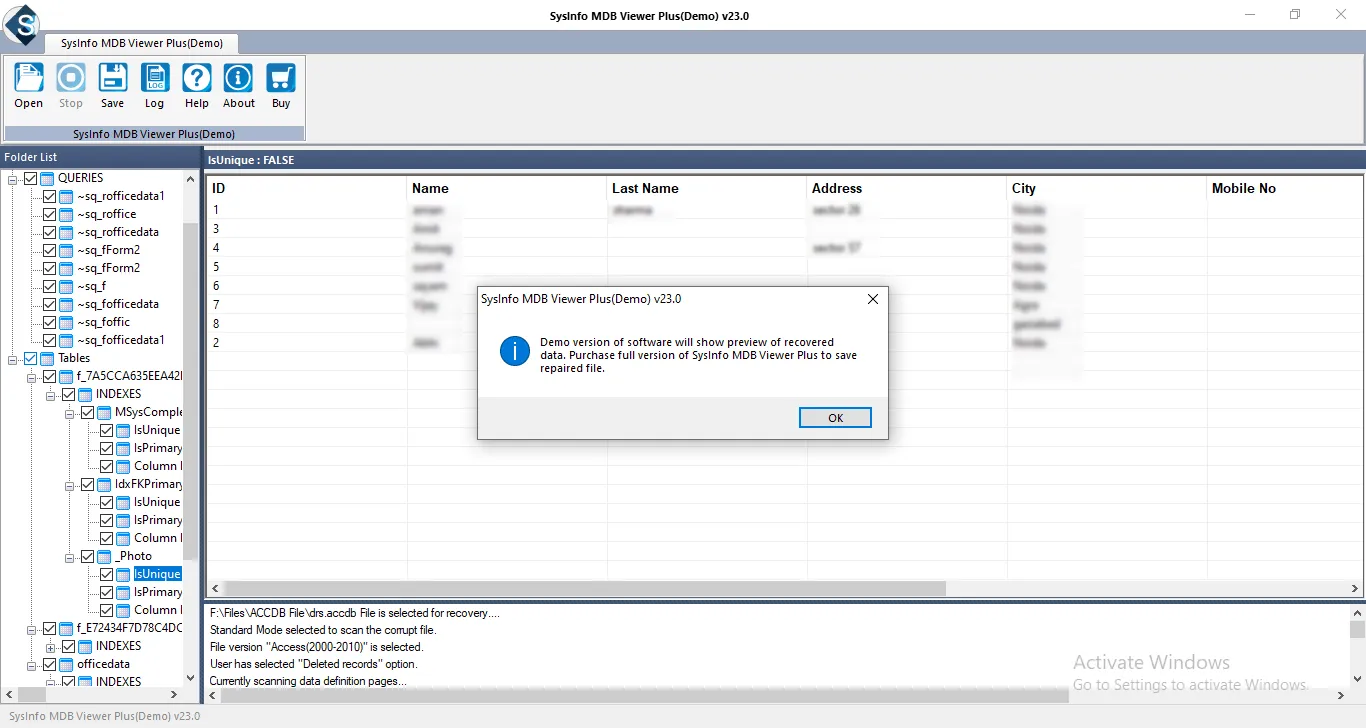
Task: Click the Save toolbar icon
Action: point(112,78)
